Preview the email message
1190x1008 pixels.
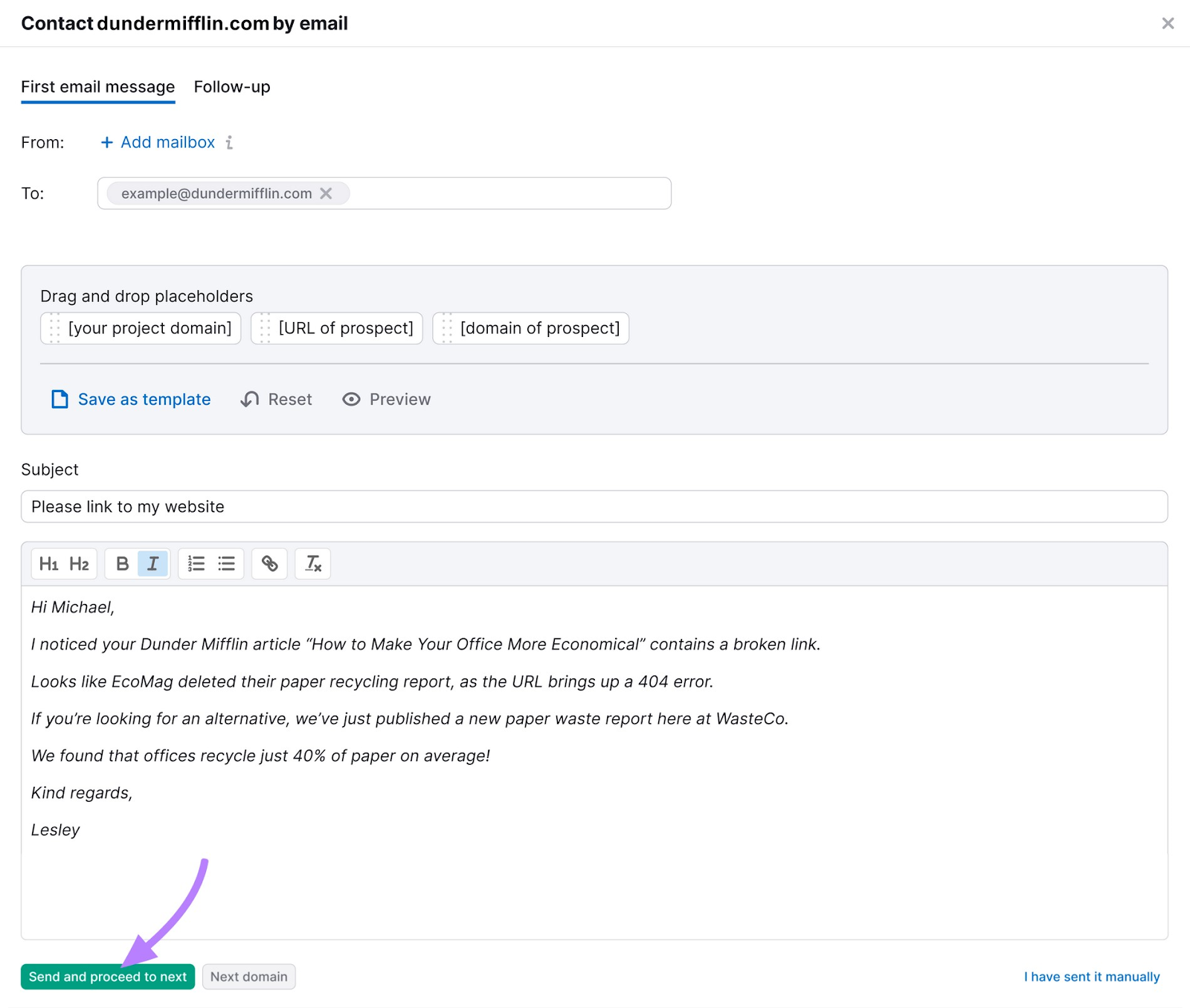click(x=386, y=399)
